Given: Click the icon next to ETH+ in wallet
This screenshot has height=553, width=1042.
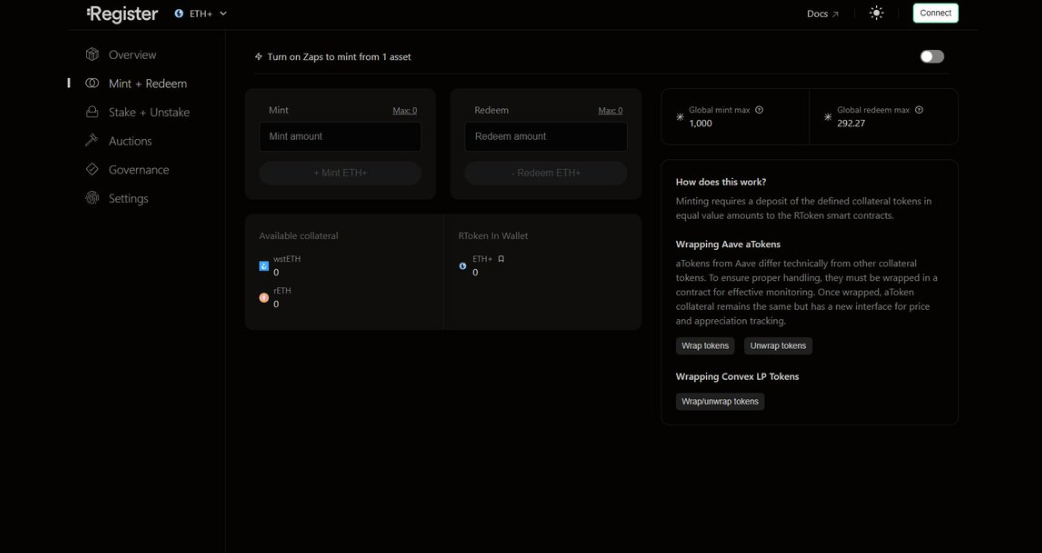Looking at the screenshot, I should [501, 259].
